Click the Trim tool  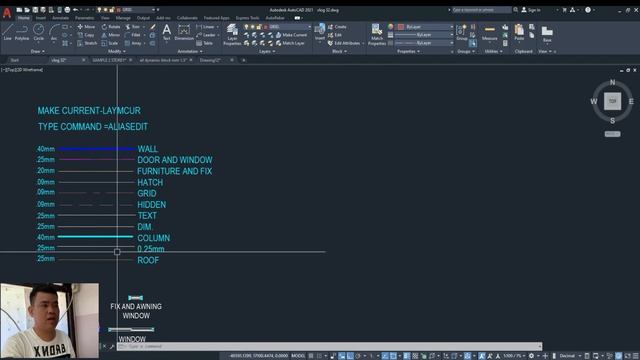tap(133, 27)
